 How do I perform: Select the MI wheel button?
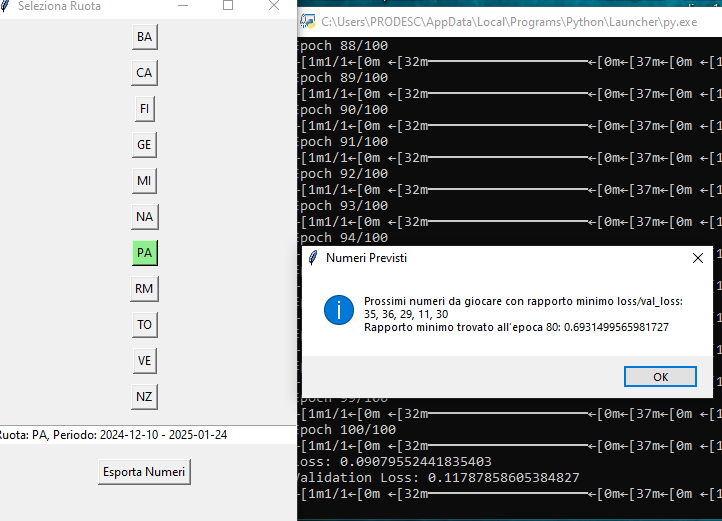pos(145,181)
